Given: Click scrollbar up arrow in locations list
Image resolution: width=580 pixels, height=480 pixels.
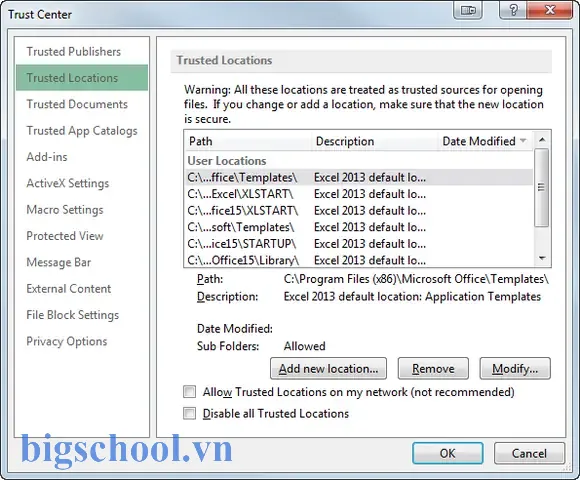Looking at the screenshot, I should tap(542, 140).
